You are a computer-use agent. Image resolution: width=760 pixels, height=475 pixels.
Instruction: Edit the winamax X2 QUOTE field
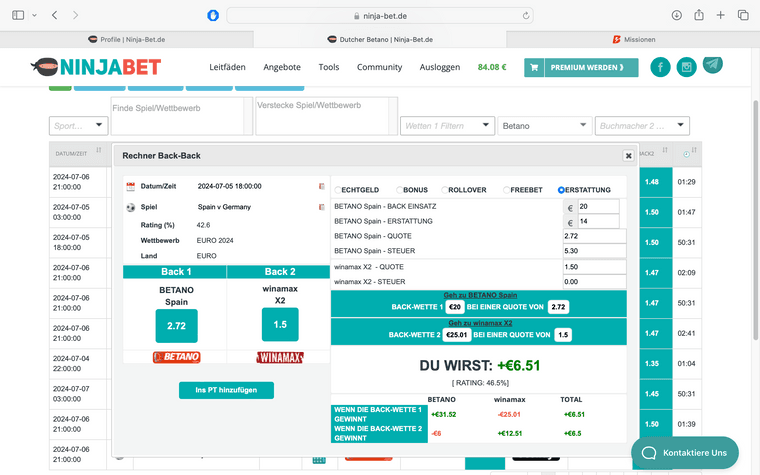594,267
